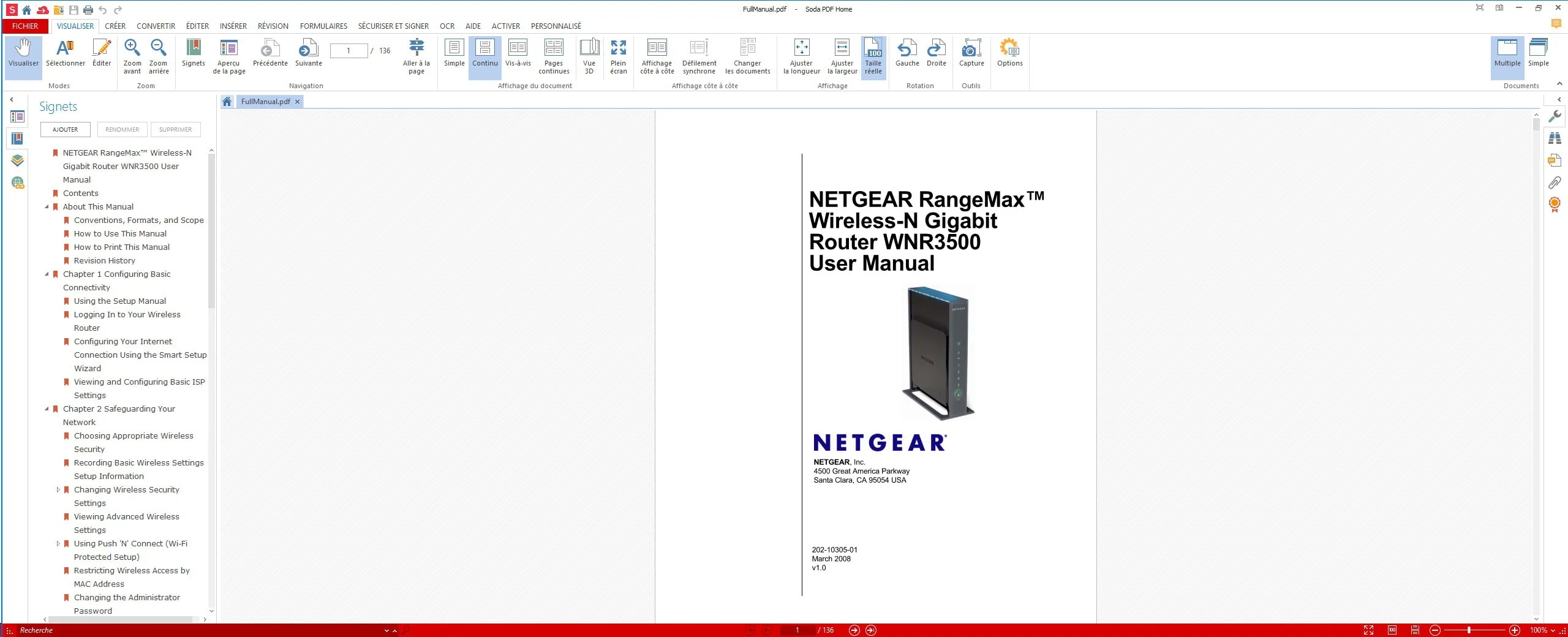Open the FICHIER menu
This screenshot has height=637, width=1568.
point(25,26)
